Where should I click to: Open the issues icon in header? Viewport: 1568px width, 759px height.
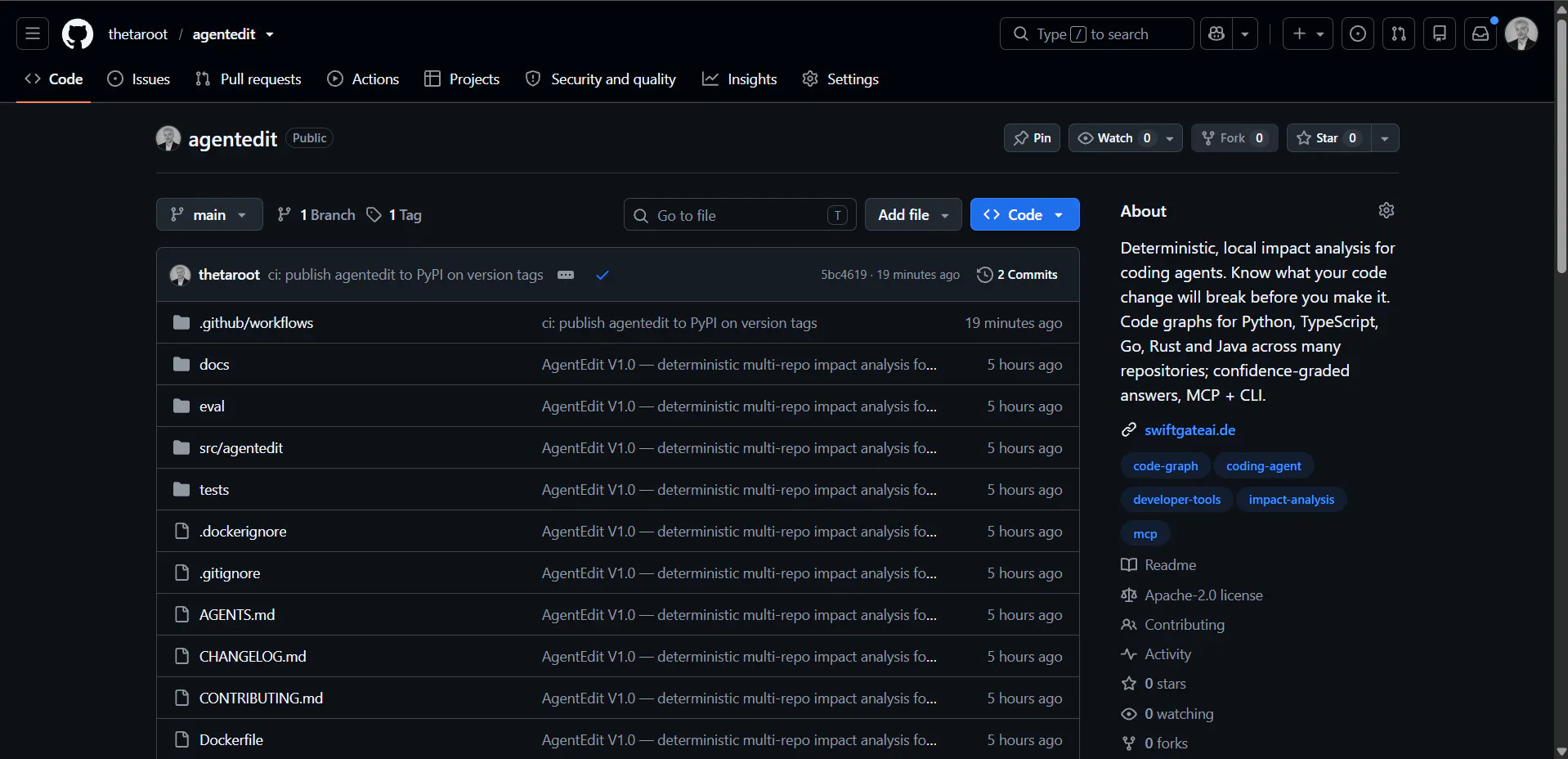coord(1358,34)
